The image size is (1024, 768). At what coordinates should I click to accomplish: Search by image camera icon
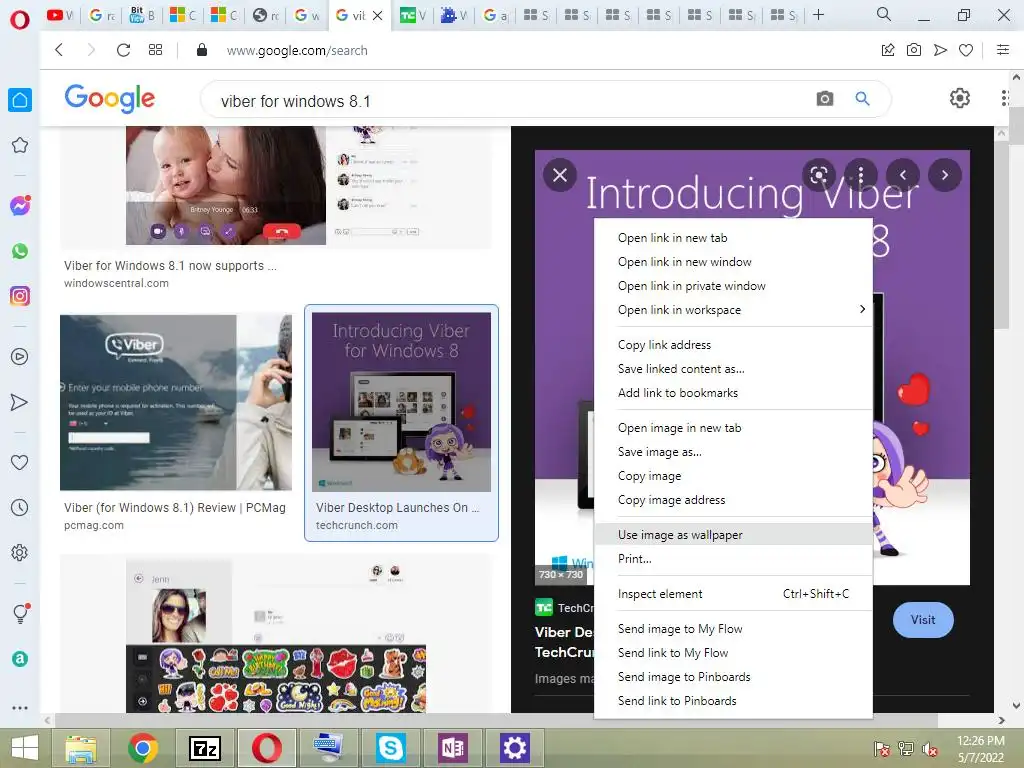click(x=825, y=99)
